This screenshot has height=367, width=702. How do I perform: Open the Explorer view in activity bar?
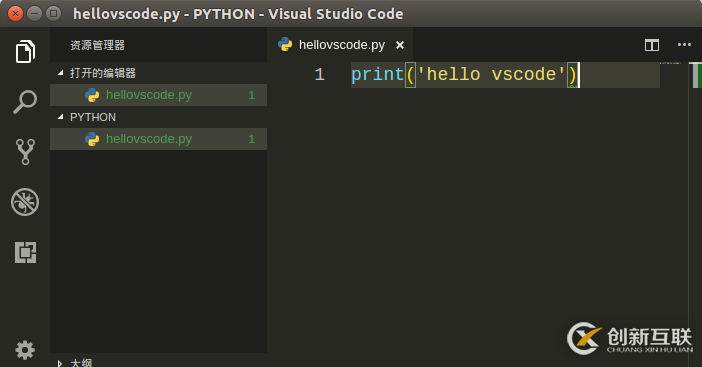click(x=25, y=51)
